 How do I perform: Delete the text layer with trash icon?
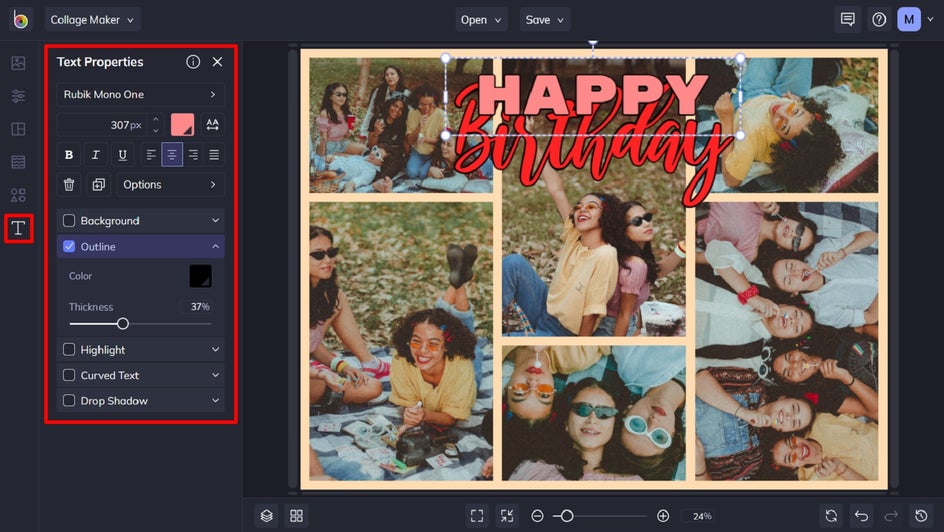pyautogui.click(x=69, y=185)
